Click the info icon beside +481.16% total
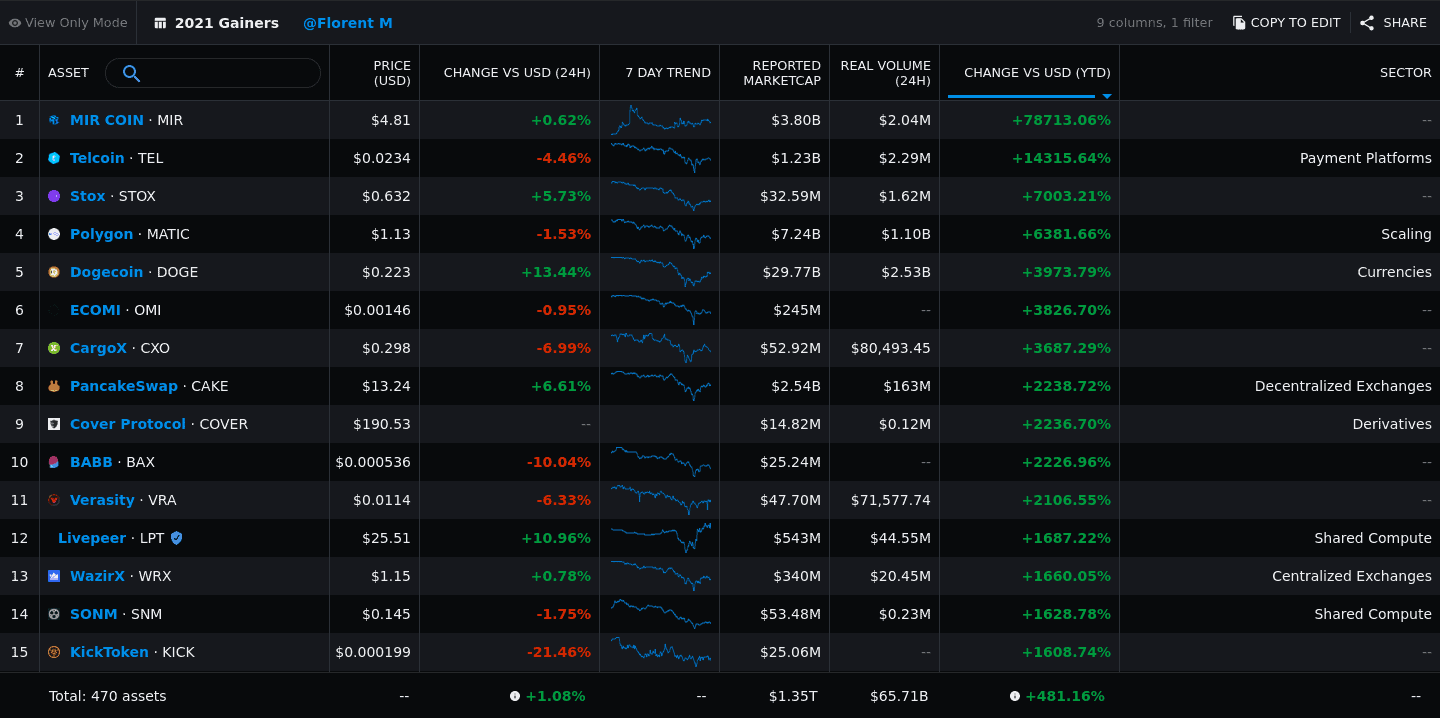Screen dimensions: 1440x718 (1015, 696)
